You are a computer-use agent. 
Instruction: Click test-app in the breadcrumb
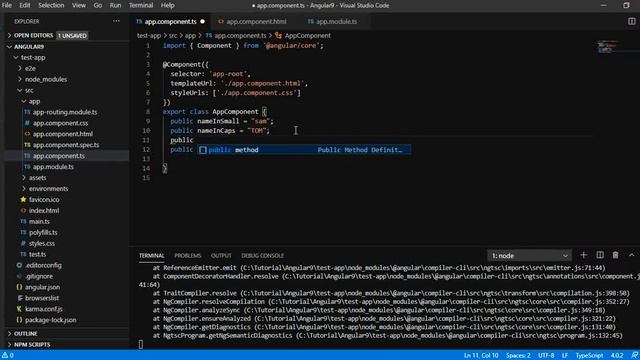coord(149,36)
